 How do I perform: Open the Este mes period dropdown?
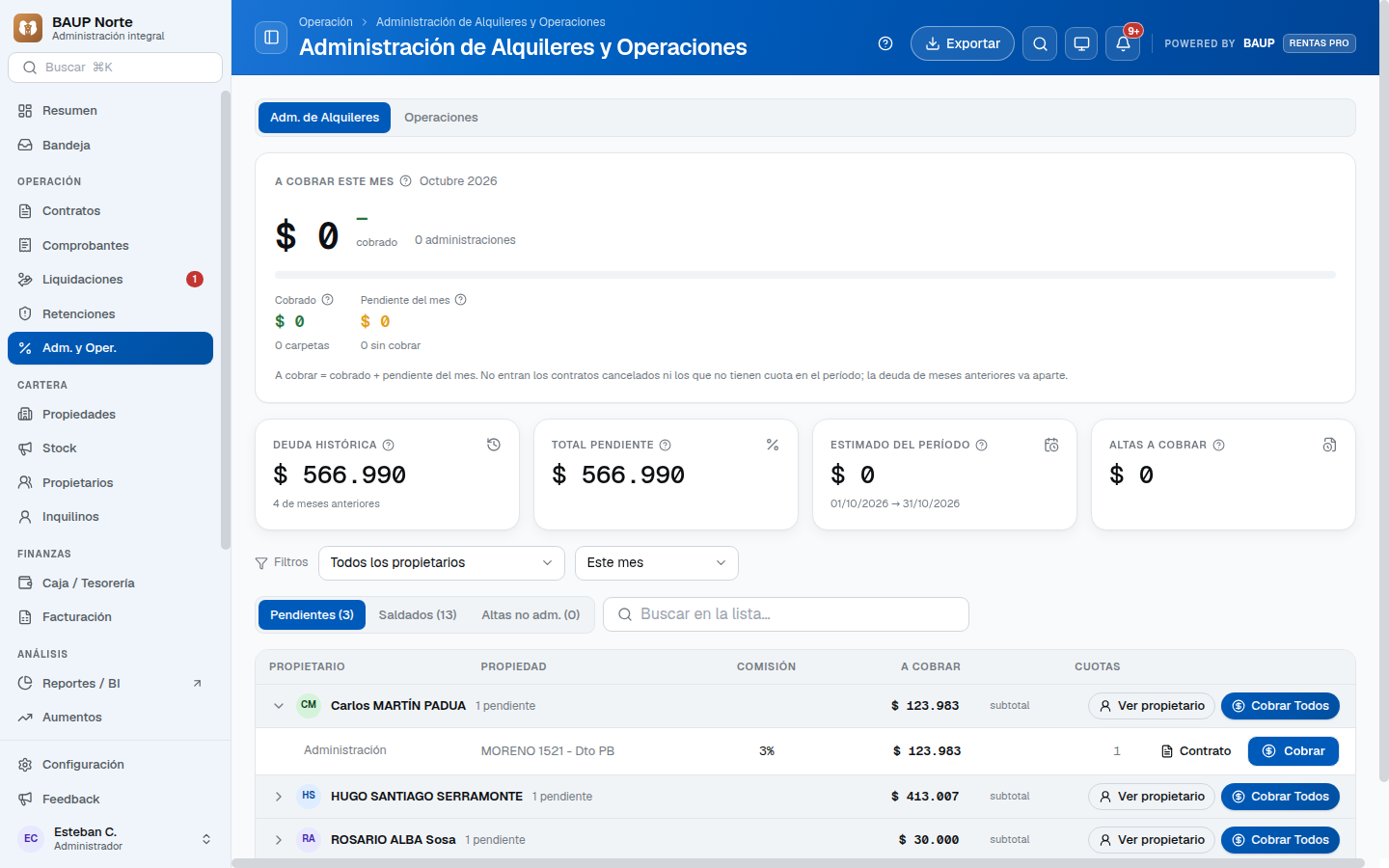click(657, 563)
